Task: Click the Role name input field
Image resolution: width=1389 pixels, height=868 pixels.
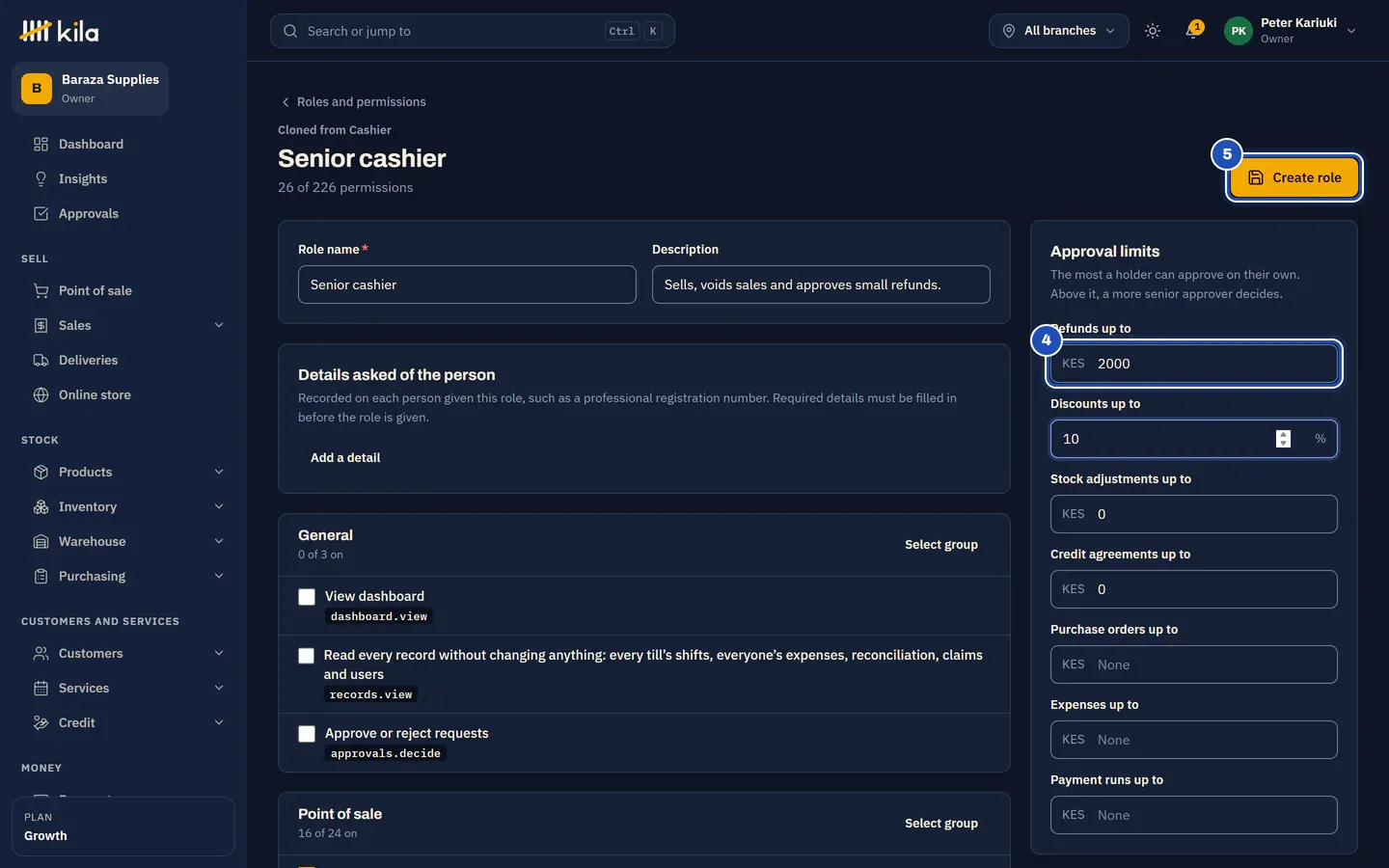Action: click(x=467, y=285)
